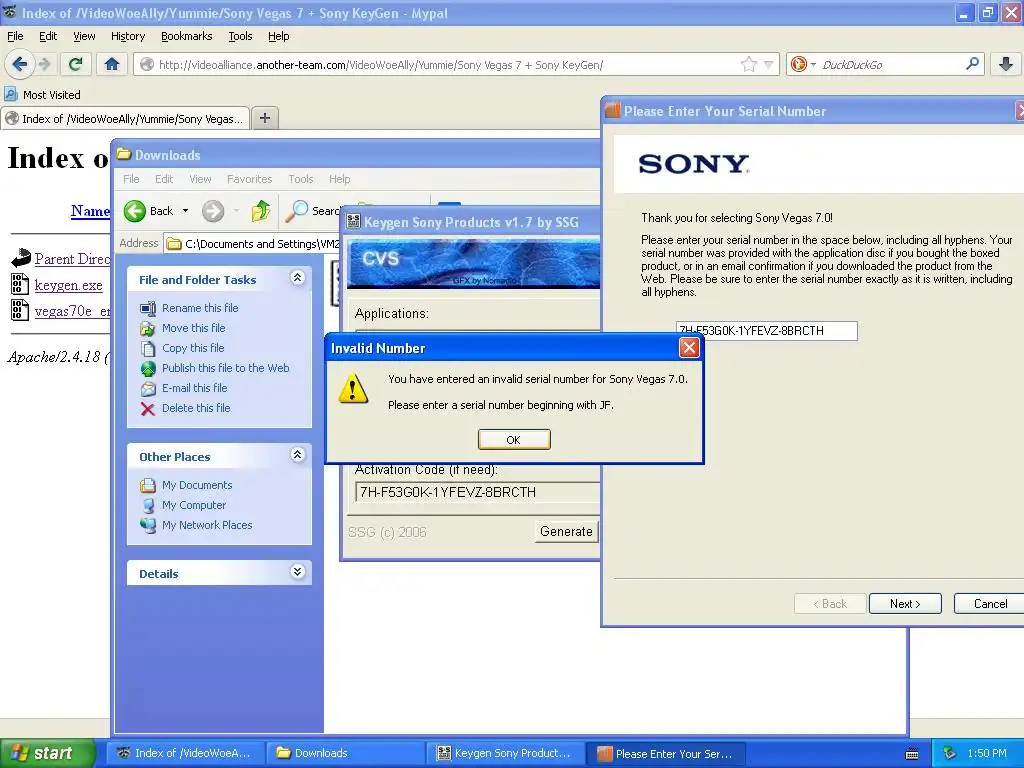The width and height of the screenshot is (1024, 768).
Task: Click Next in the Sony serial dialog
Action: tap(905, 604)
